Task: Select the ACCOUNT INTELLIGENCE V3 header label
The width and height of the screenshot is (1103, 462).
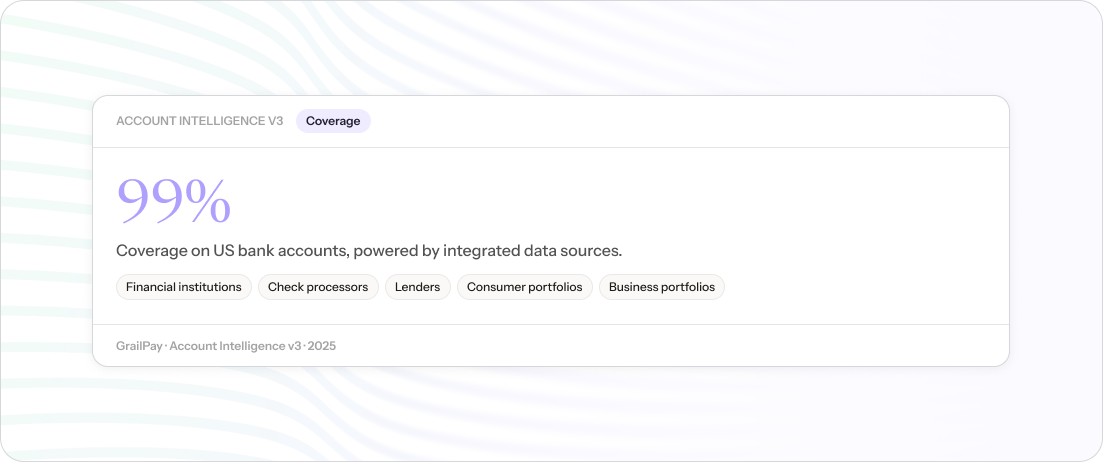Action: [x=199, y=121]
